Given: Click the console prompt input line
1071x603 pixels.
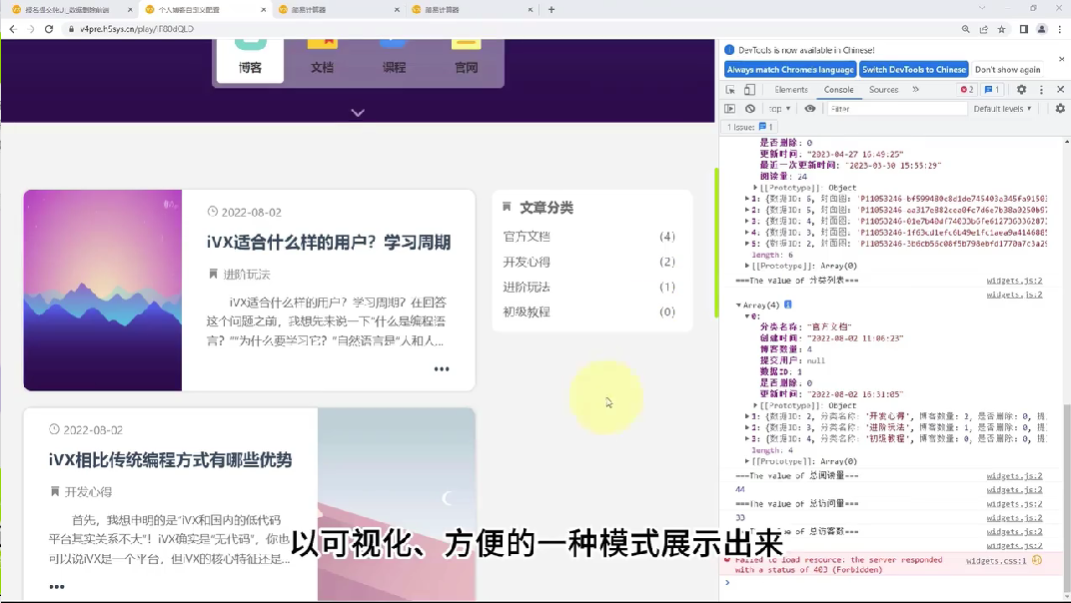Looking at the screenshot, I should coord(895,583).
